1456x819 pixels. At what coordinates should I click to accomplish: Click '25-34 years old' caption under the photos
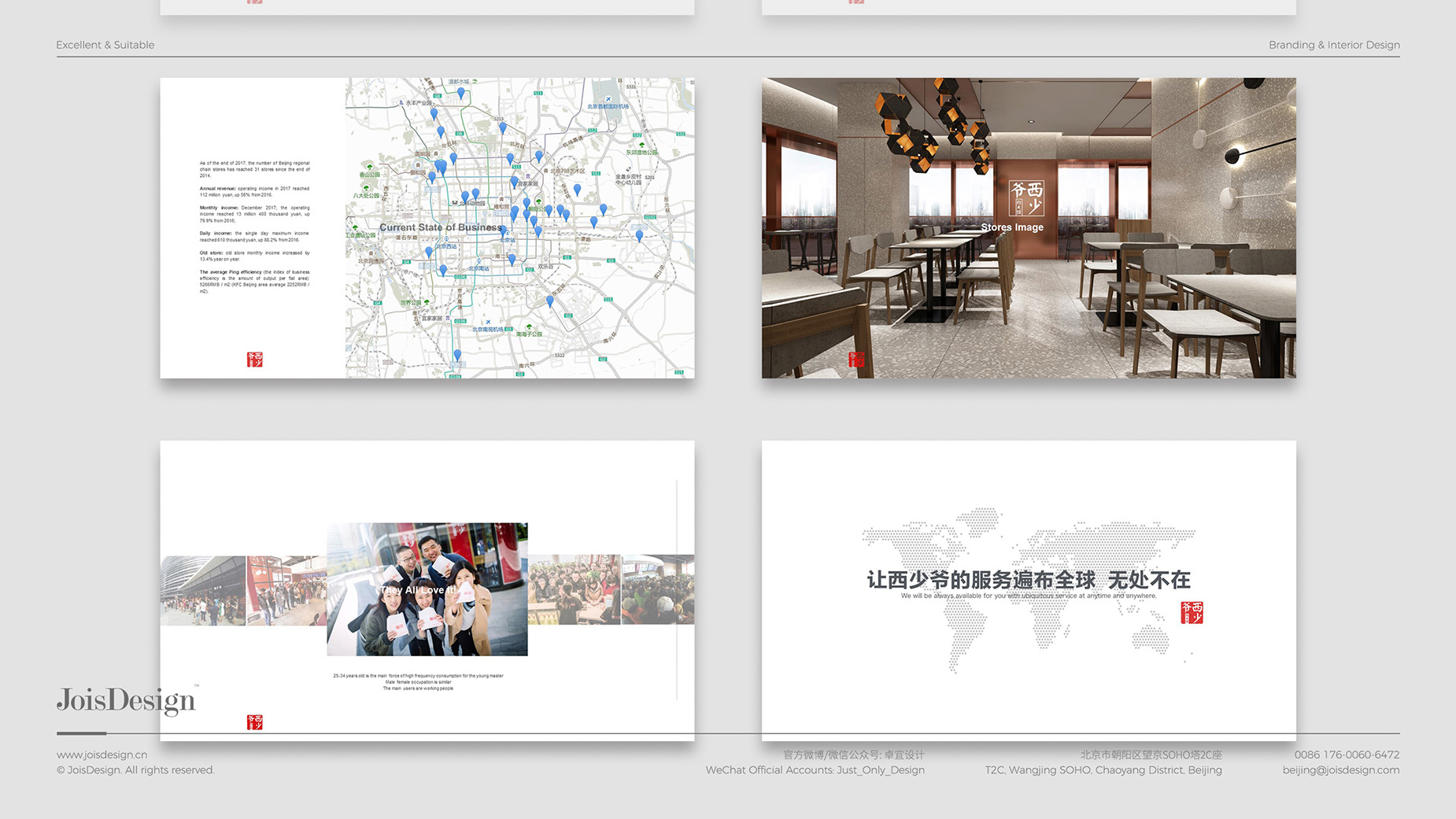(418, 676)
